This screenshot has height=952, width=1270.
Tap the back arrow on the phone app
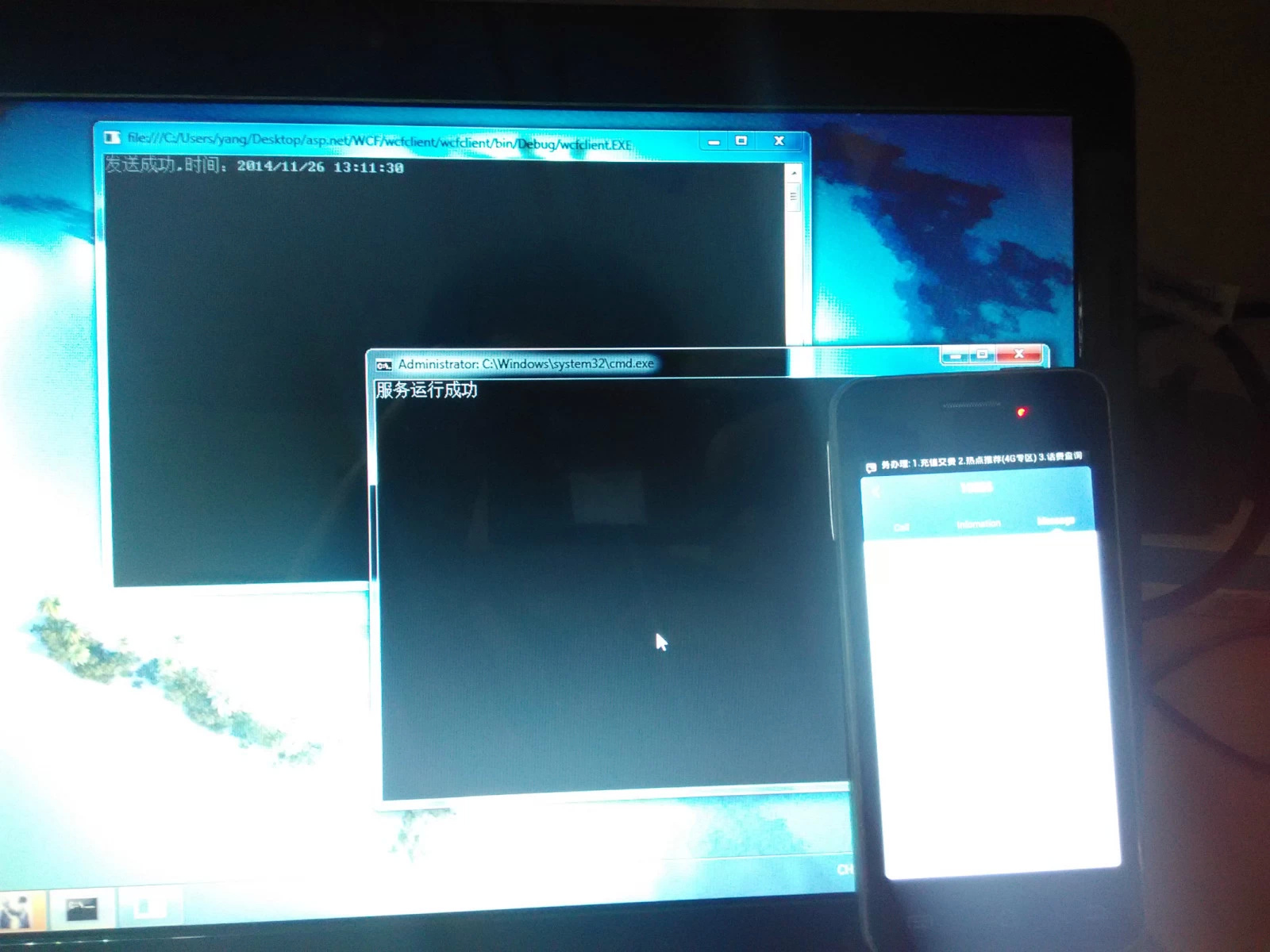point(877,492)
